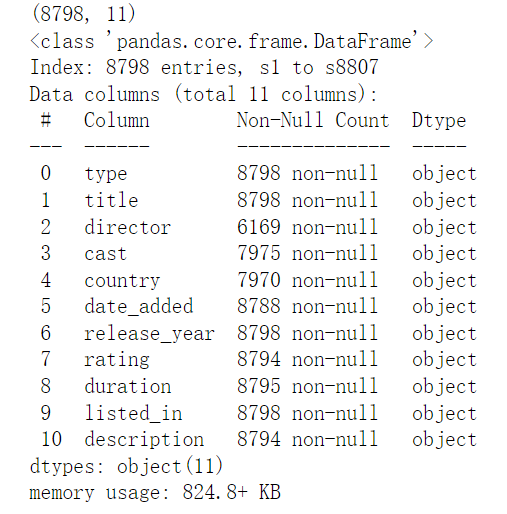Viewport: 507px width, 514px height.
Task: Click the Data columns total line
Action: 203,94
